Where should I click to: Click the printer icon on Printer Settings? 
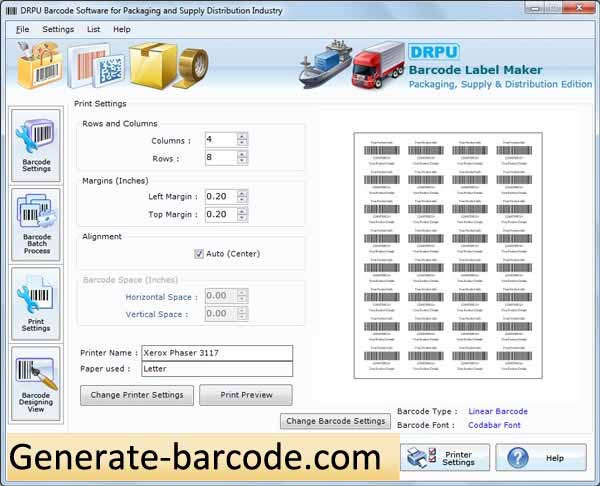(421, 457)
